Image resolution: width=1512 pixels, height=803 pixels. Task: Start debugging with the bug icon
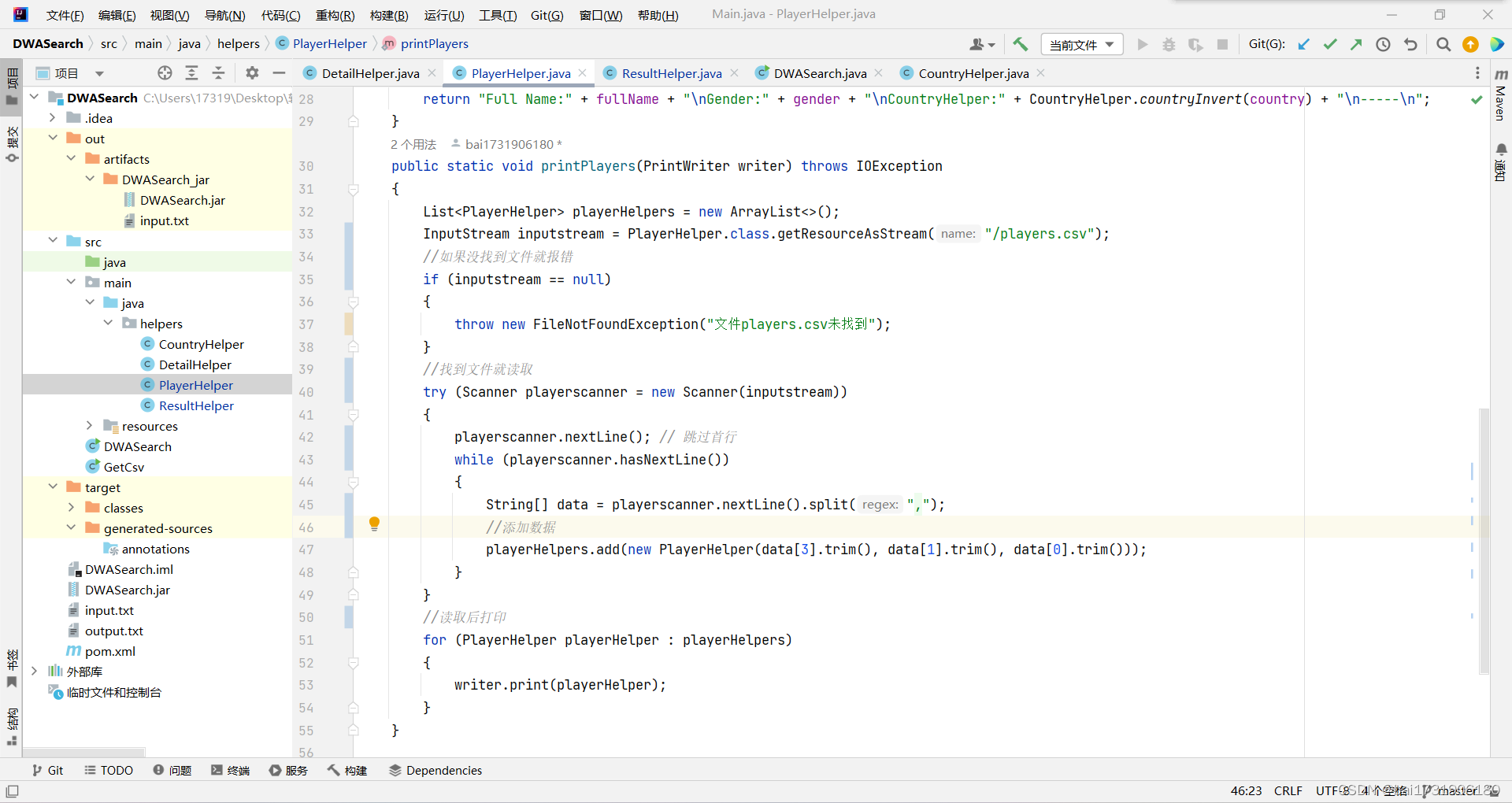[x=1169, y=44]
